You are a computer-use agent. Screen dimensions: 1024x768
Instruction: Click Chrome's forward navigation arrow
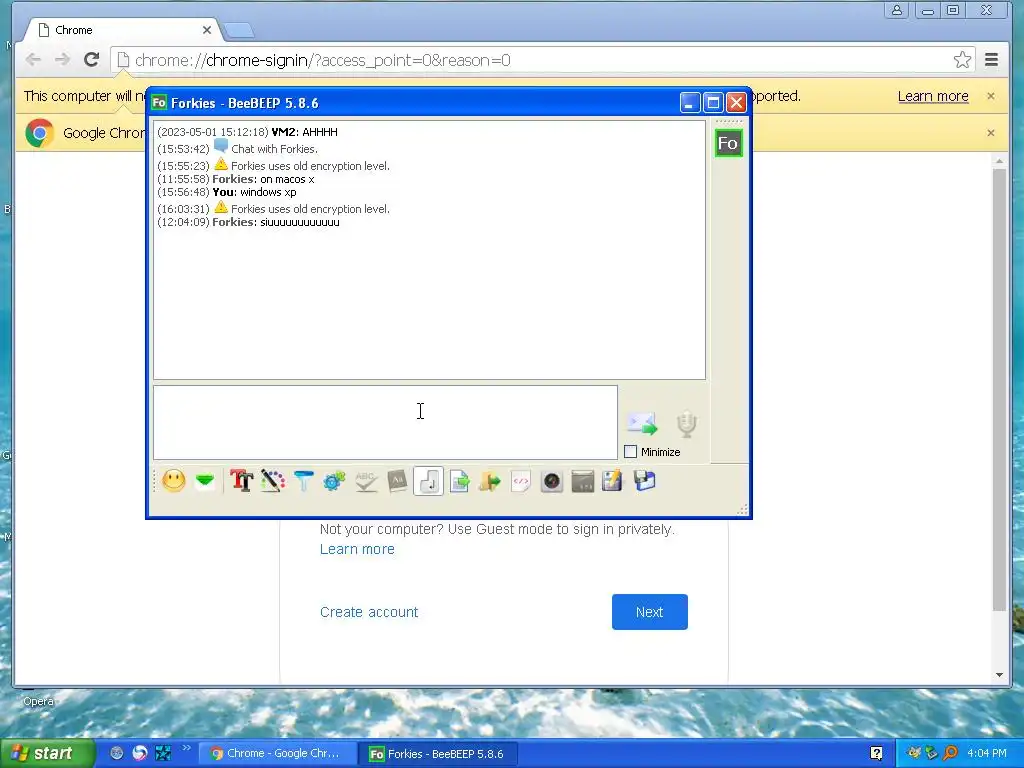pos(62,60)
